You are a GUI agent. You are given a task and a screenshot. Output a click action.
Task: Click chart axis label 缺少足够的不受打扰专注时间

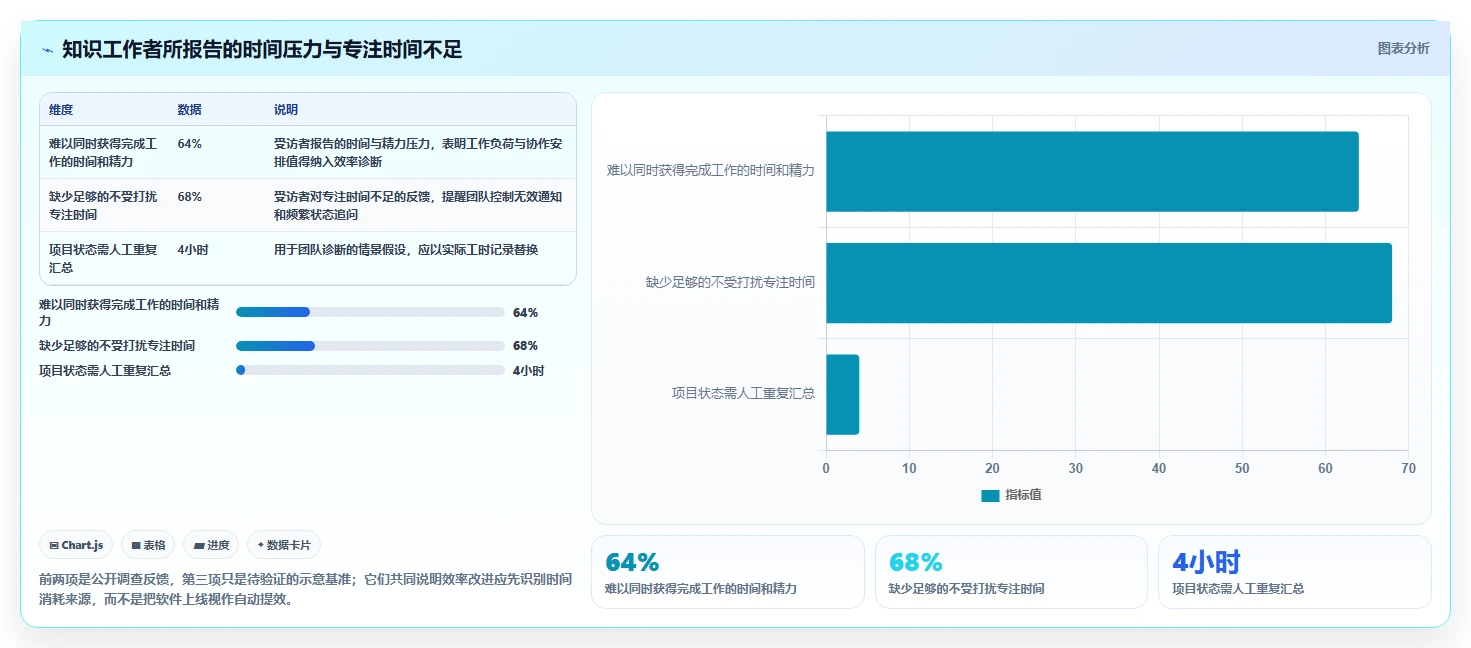coord(730,283)
